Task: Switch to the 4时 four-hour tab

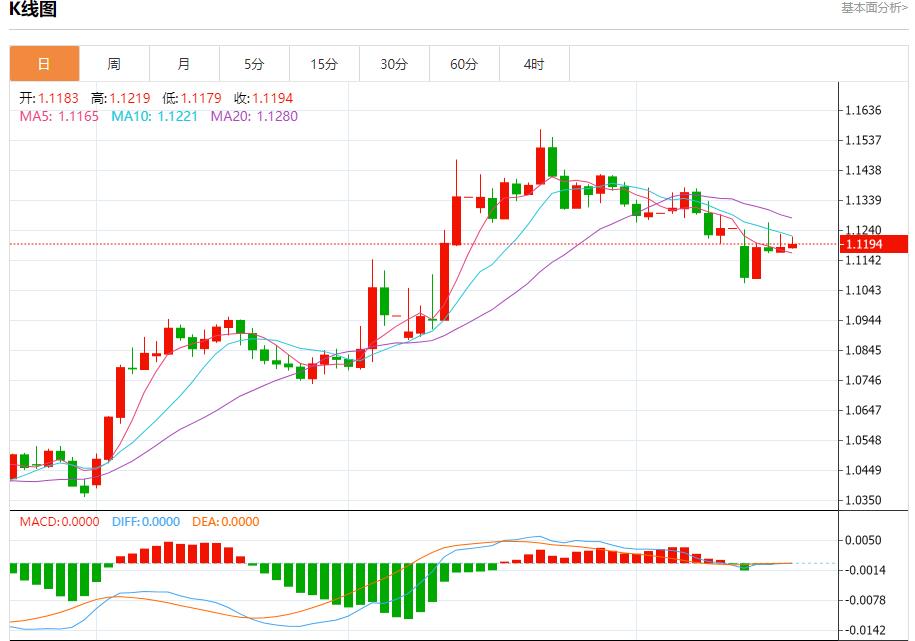Action: coord(534,62)
